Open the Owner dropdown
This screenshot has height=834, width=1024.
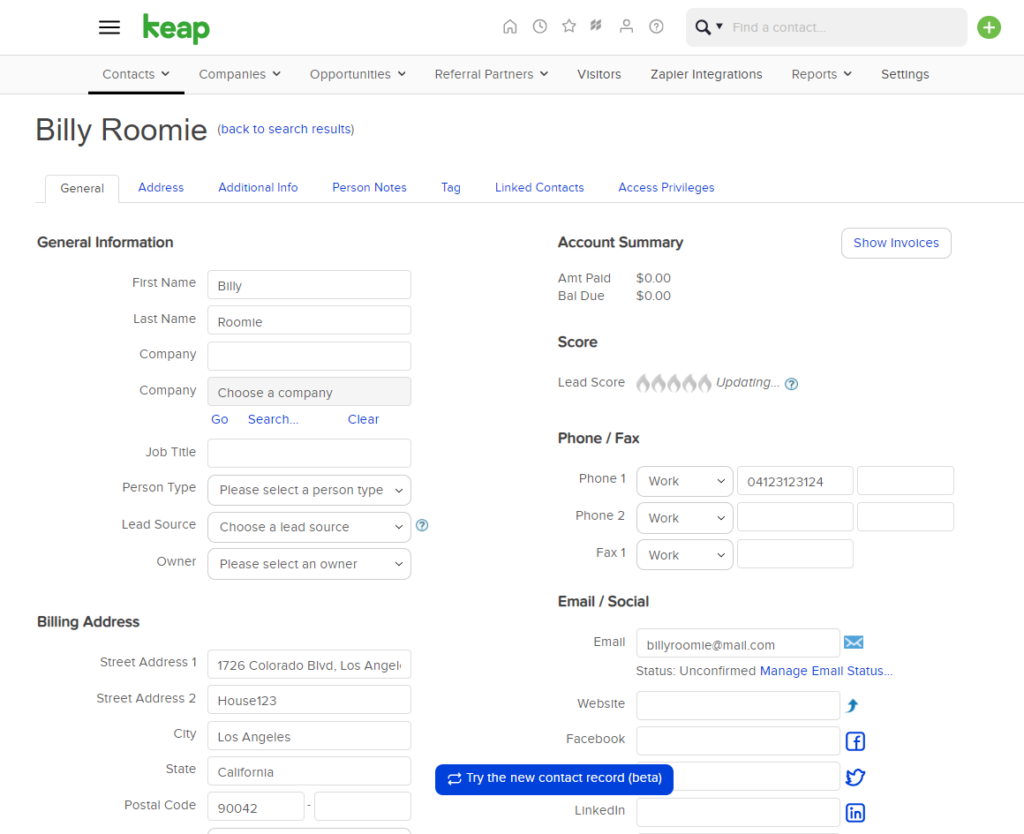tap(309, 564)
